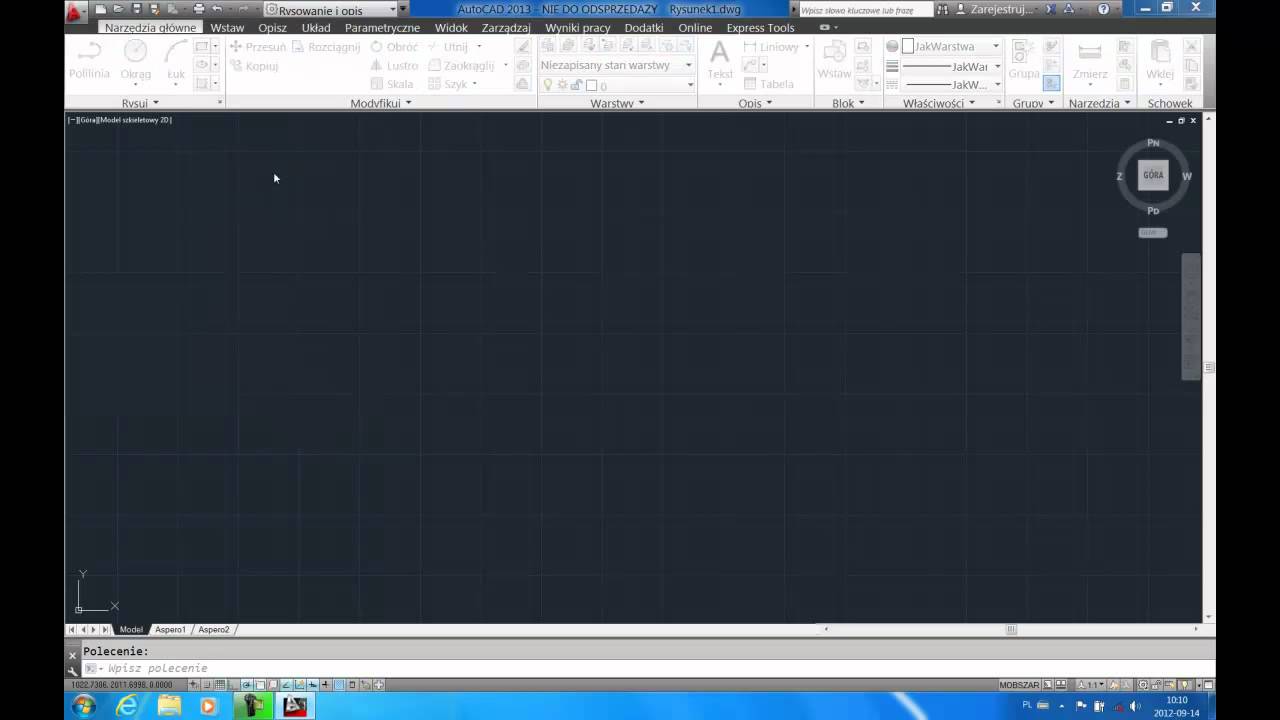
Task: Click the Grupa group tool
Action: pos(1023,60)
